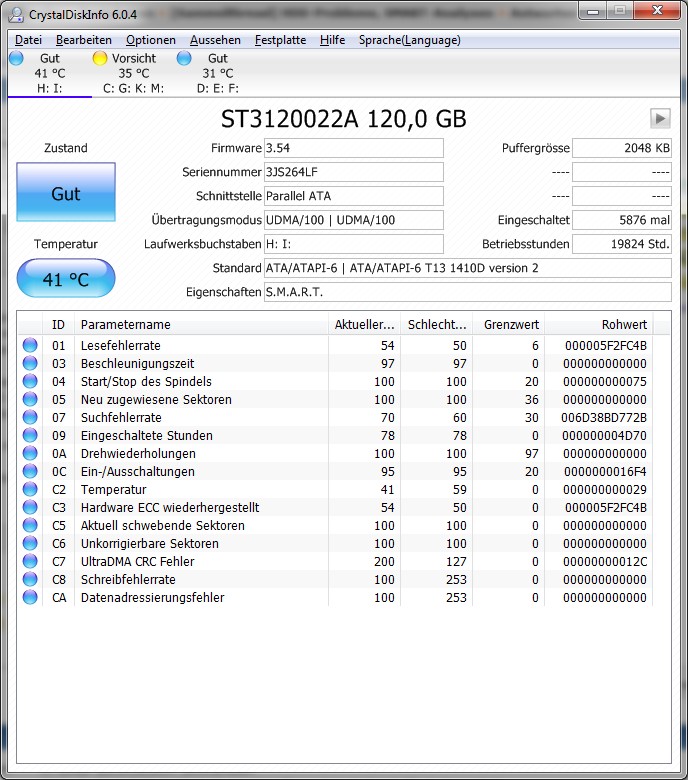Select the Neu zugewiesene Sektoren text
The image size is (688, 780).
[156, 399]
